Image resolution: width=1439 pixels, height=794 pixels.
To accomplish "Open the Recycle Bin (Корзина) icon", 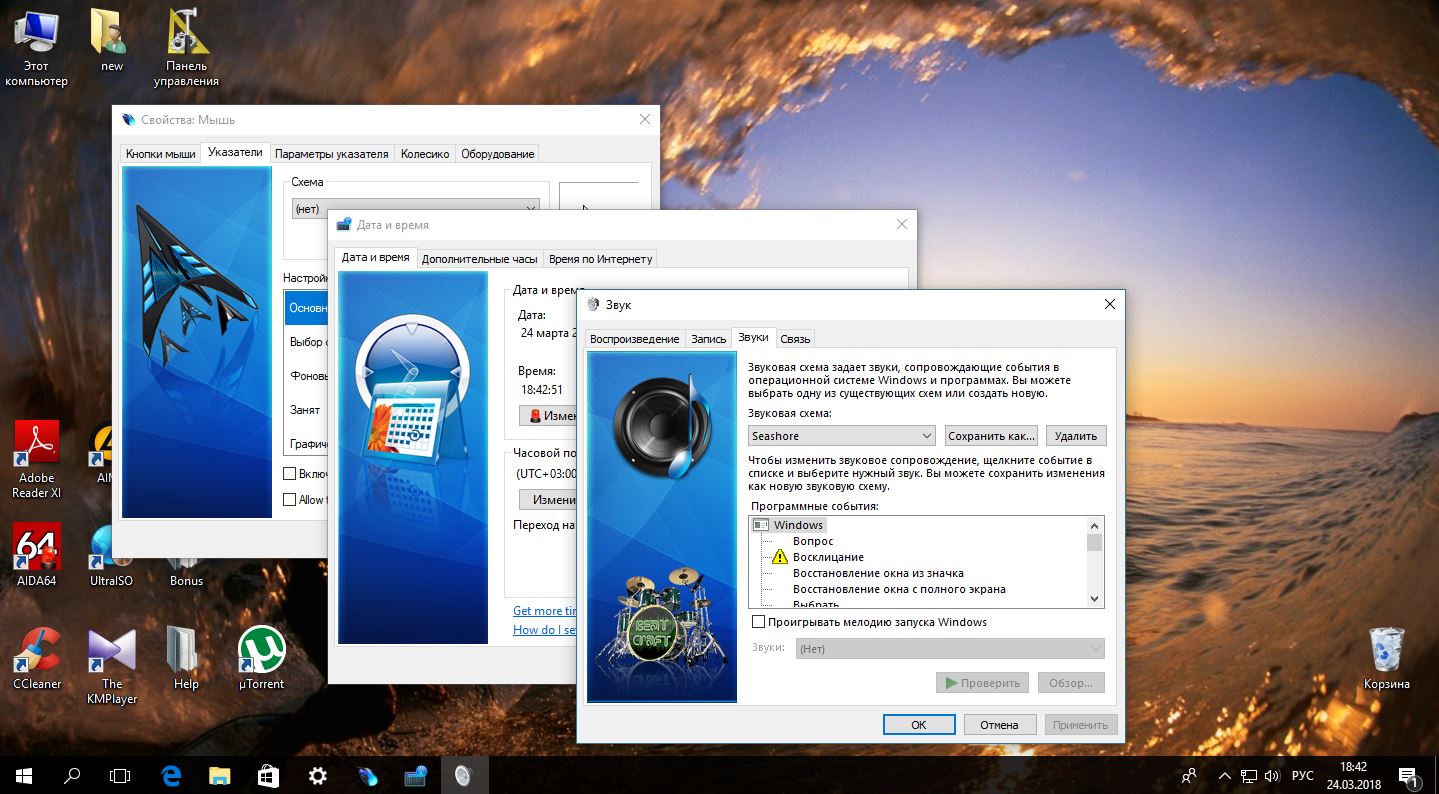I will tap(1386, 651).
